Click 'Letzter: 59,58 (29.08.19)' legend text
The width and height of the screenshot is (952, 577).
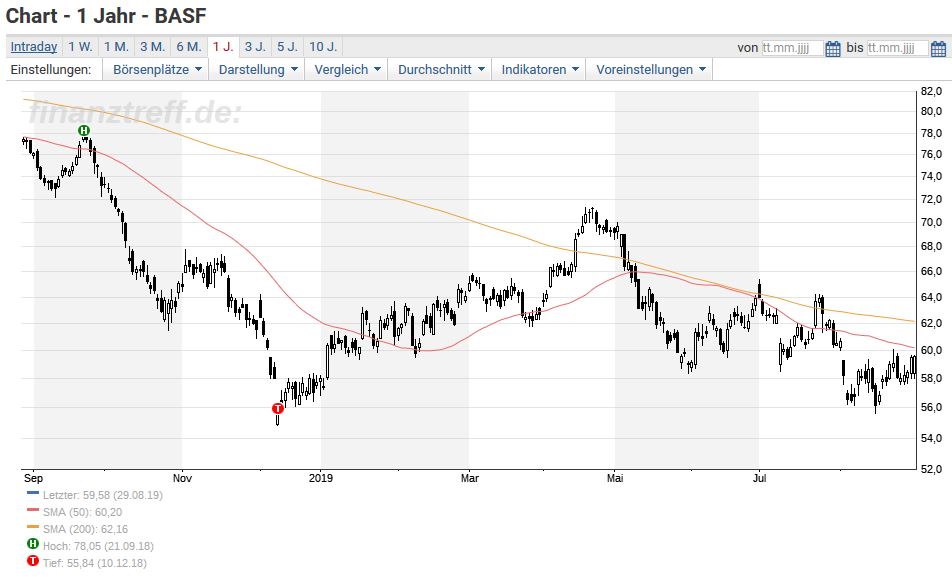pyautogui.click(x=103, y=495)
